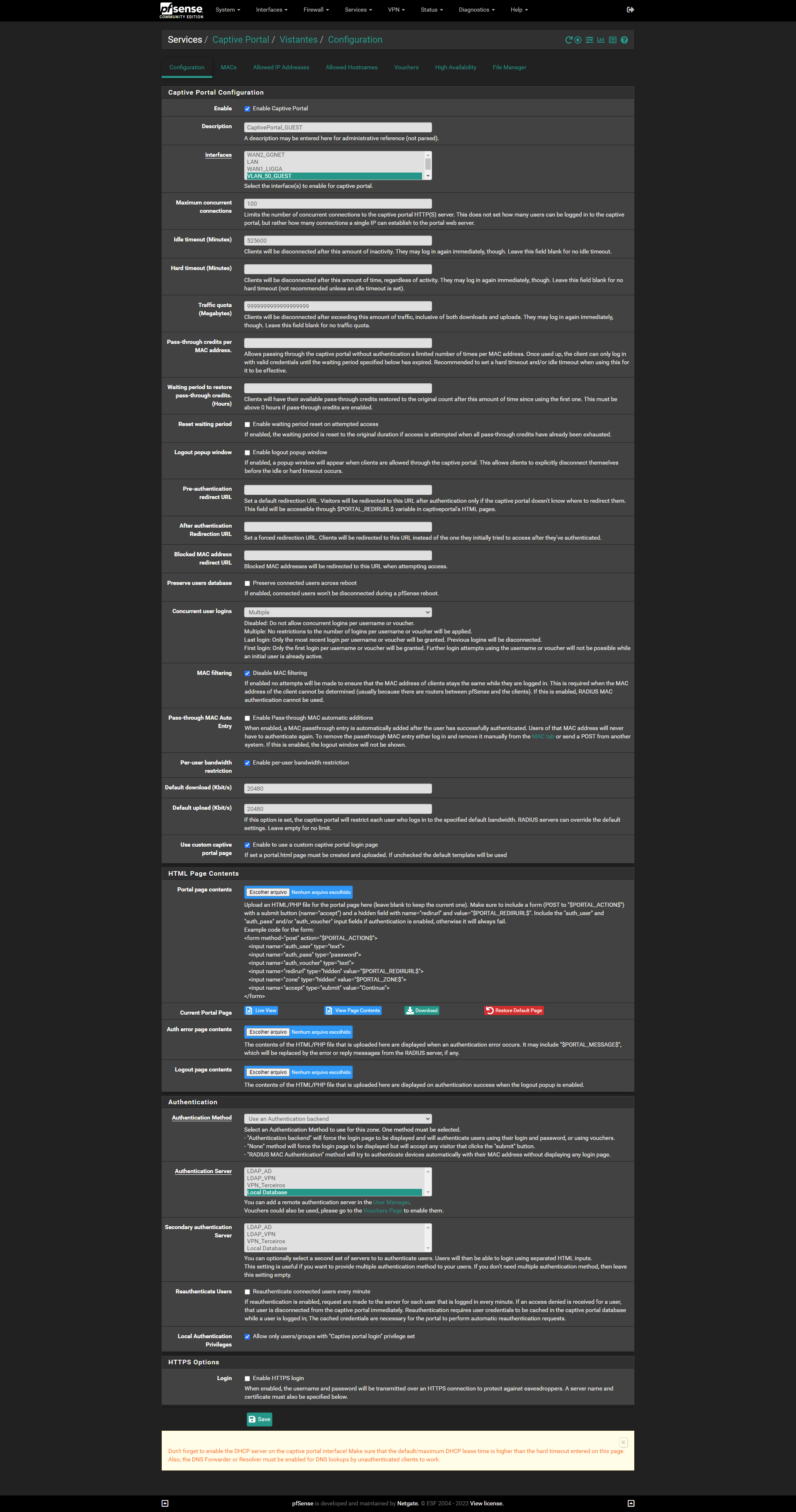Click the Idle timeout input field
The width and height of the screenshot is (796, 1512).
[x=338, y=241]
